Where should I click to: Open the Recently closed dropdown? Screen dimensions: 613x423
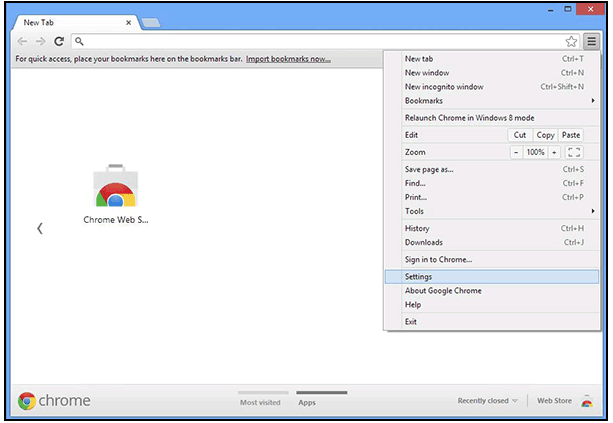click(488, 401)
